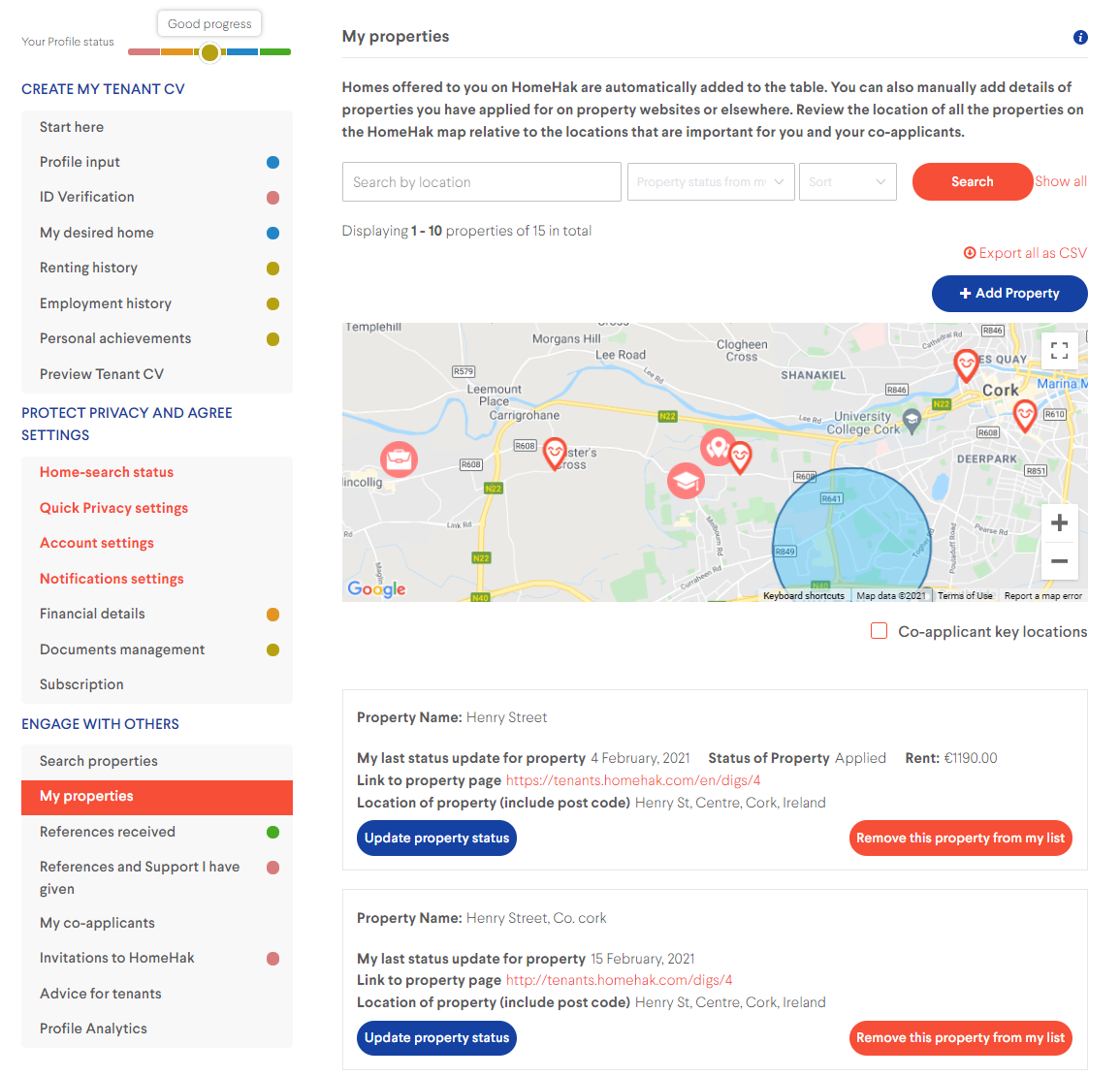
Task: Update property status for Henry Street, Co. cork
Action: [436, 1037]
